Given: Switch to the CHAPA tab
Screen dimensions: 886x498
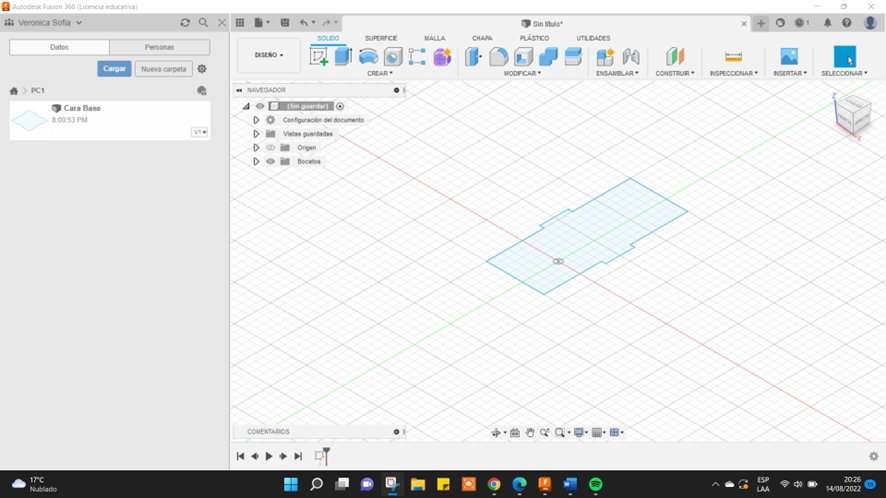Looking at the screenshot, I should (x=482, y=38).
